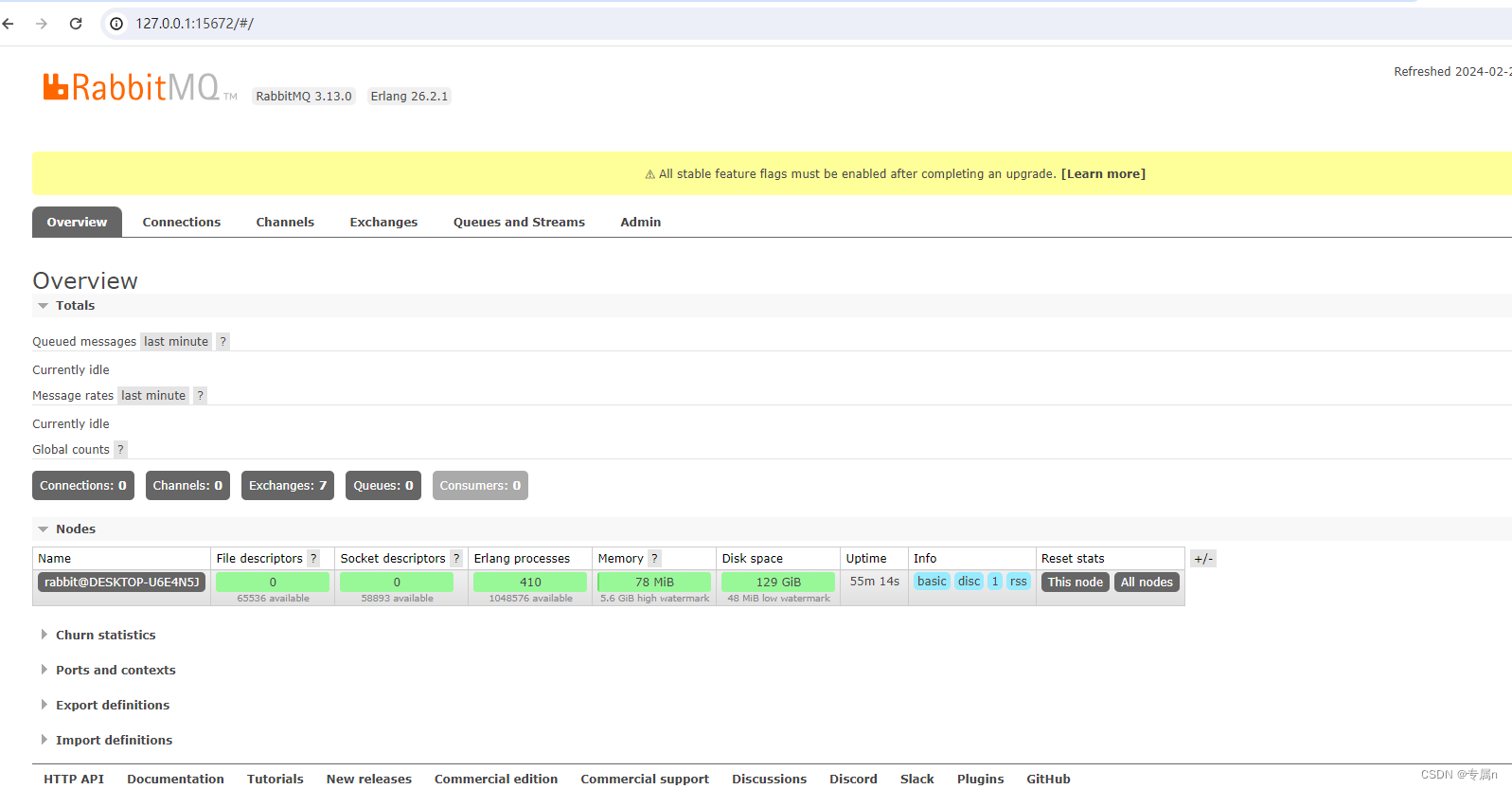The width and height of the screenshot is (1512, 789).
Task: Open Queues and Streams tab
Action: (519, 223)
